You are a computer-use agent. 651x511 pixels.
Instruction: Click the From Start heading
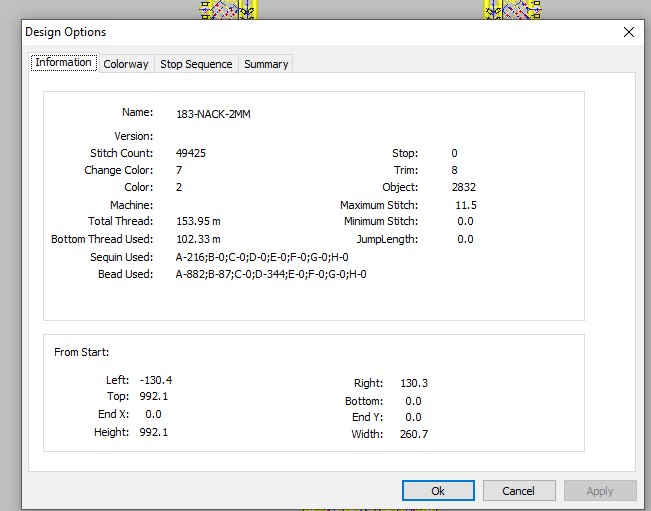[x=81, y=352]
